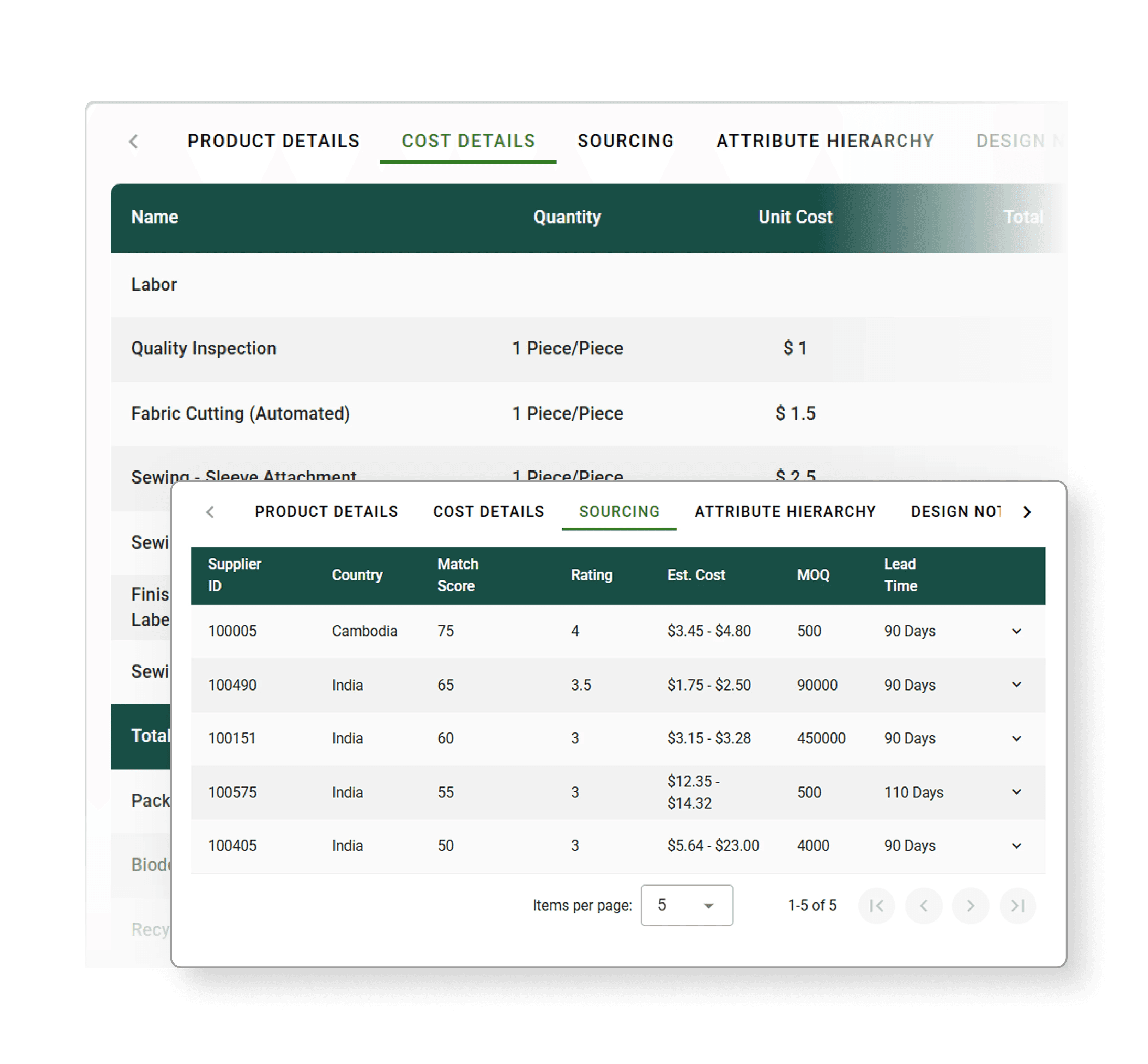Go to previous page of supplier table
This screenshot has width=1148, height=1064.
click(x=923, y=906)
